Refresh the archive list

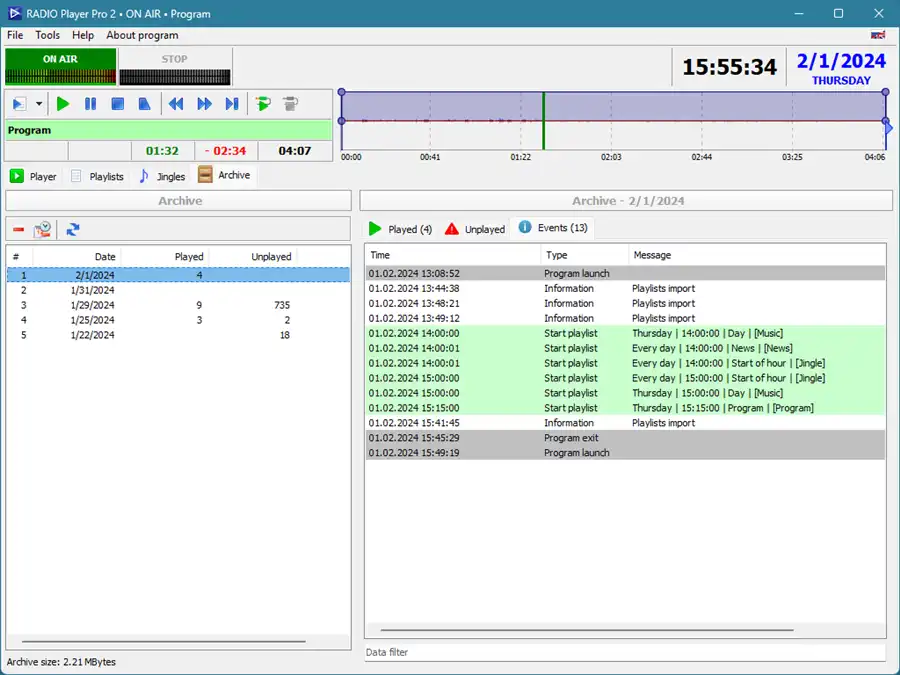[72, 230]
